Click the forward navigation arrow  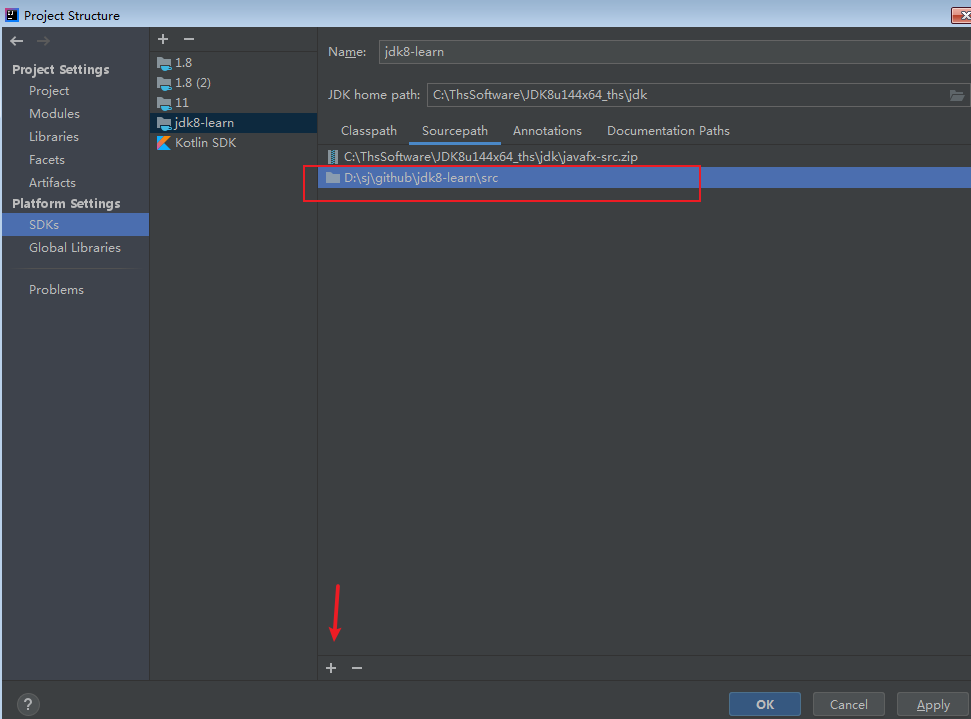point(43,41)
